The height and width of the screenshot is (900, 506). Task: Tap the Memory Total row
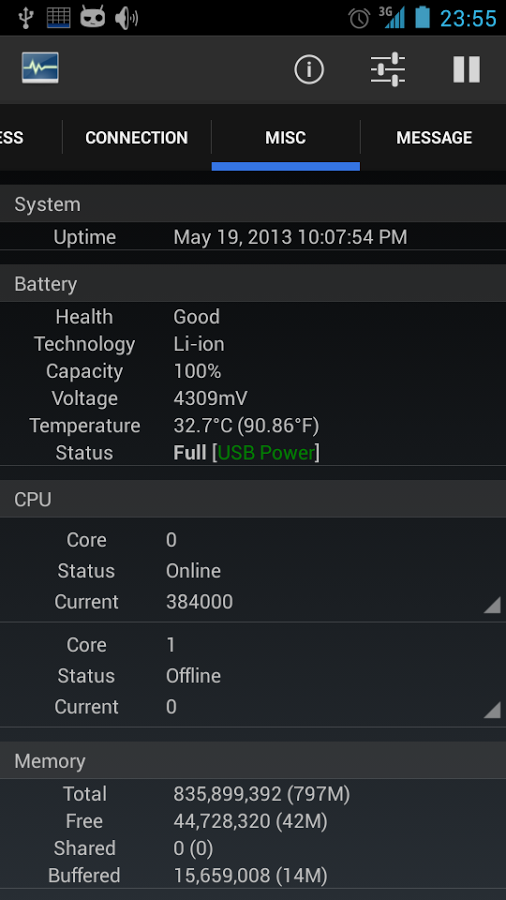(253, 794)
